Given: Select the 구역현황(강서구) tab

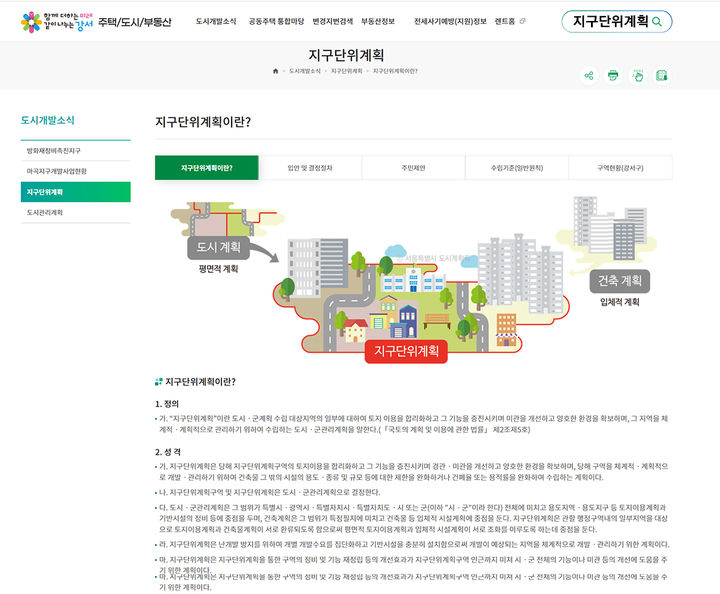Looking at the screenshot, I should coord(620,168).
